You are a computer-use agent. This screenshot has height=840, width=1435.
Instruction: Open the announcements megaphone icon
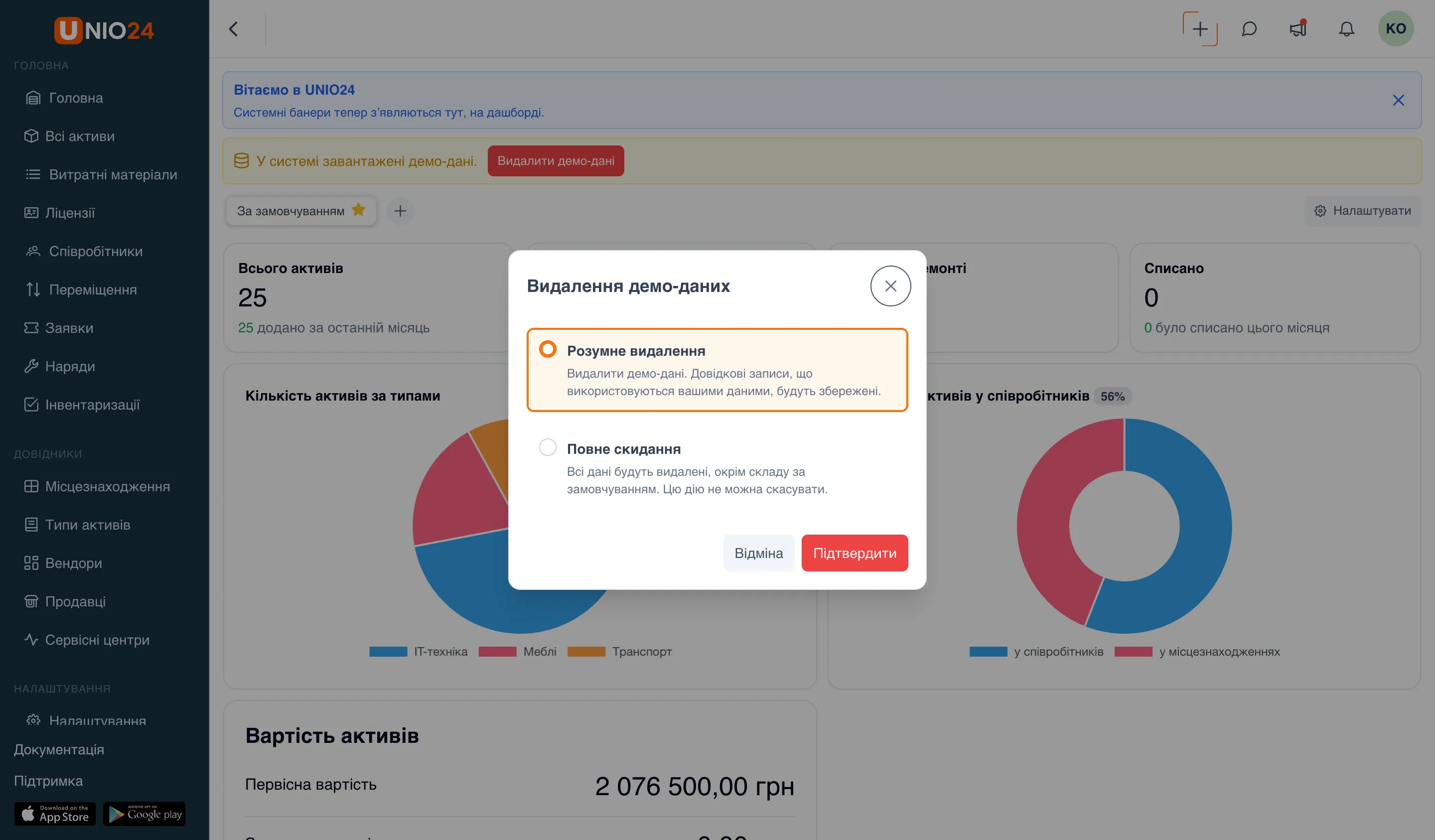(x=1298, y=29)
